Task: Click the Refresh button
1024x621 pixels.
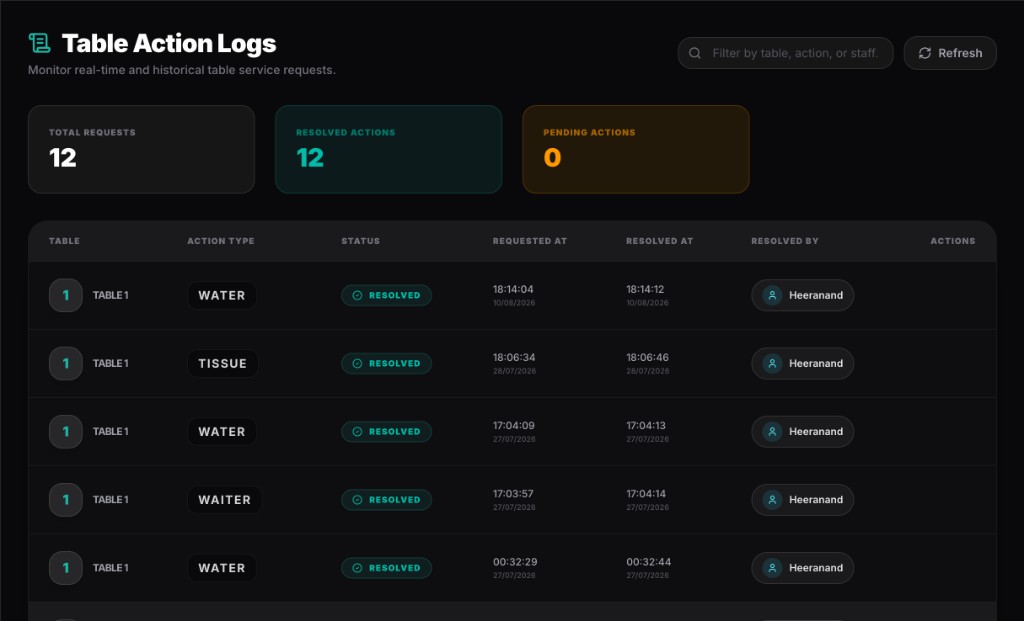Action: (x=950, y=53)
